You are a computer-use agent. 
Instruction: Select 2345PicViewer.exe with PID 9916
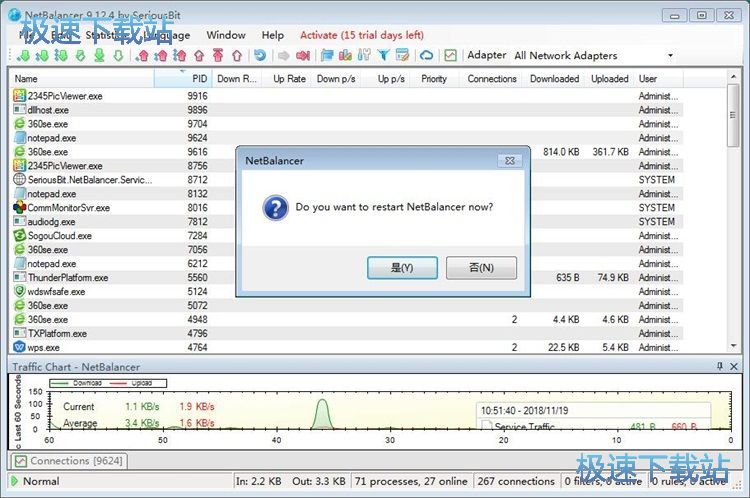346,96
